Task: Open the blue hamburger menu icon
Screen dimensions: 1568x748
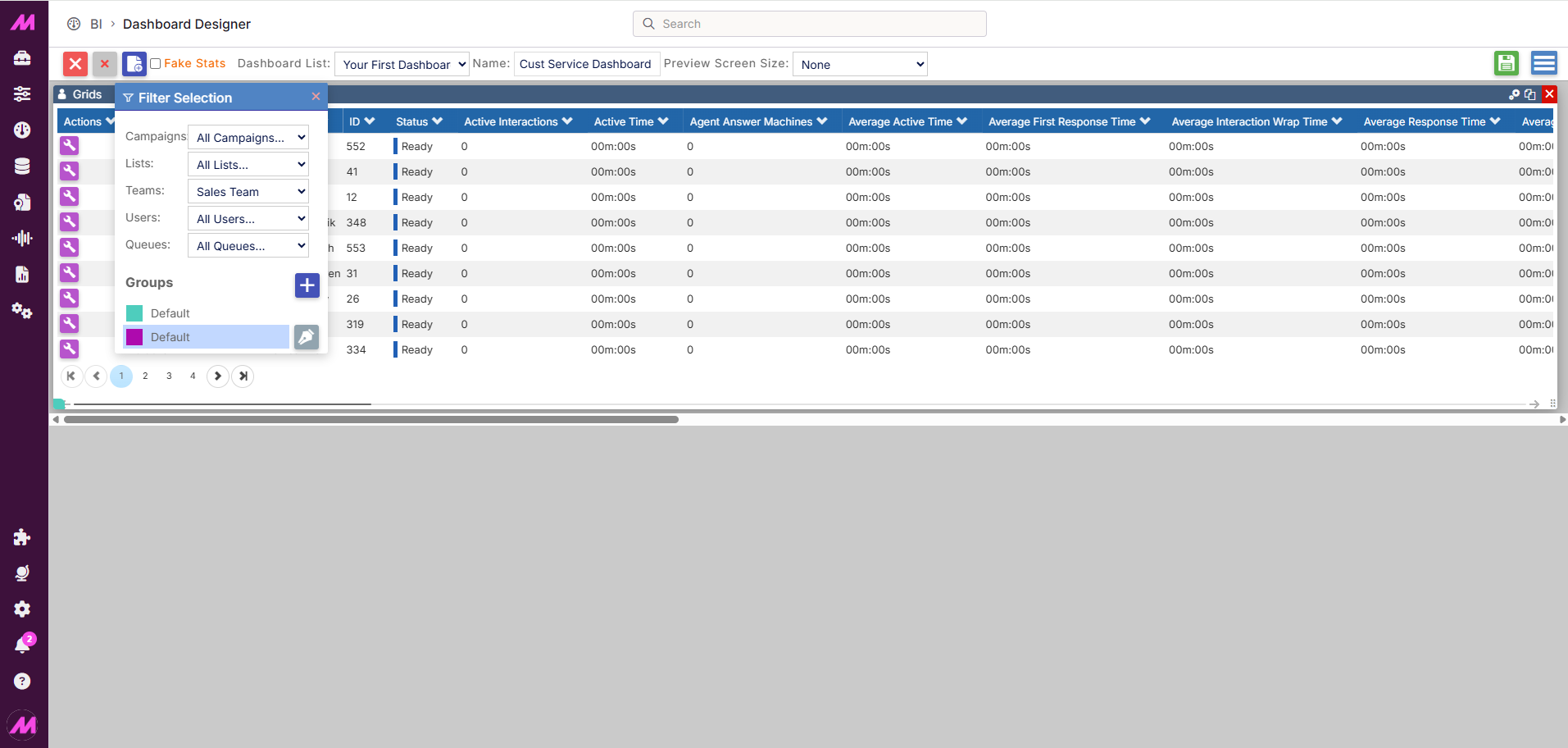Action: pyautogui.click(x=1544, y=63)
